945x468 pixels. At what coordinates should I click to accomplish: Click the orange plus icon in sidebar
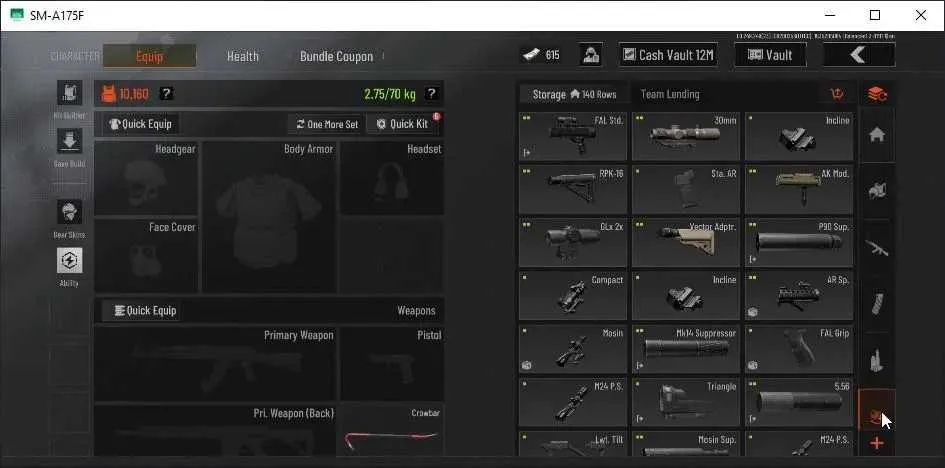pos(877,444)
